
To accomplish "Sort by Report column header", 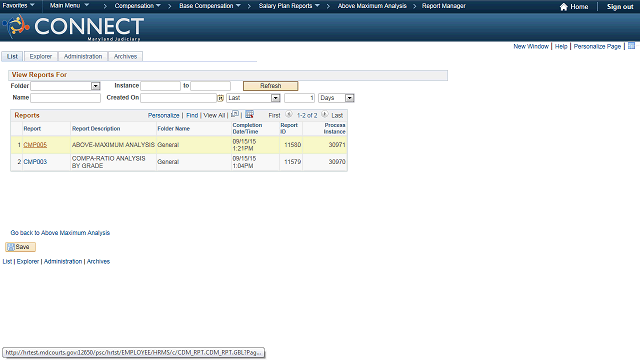I will pyautogui.click(x=32, y=129).
